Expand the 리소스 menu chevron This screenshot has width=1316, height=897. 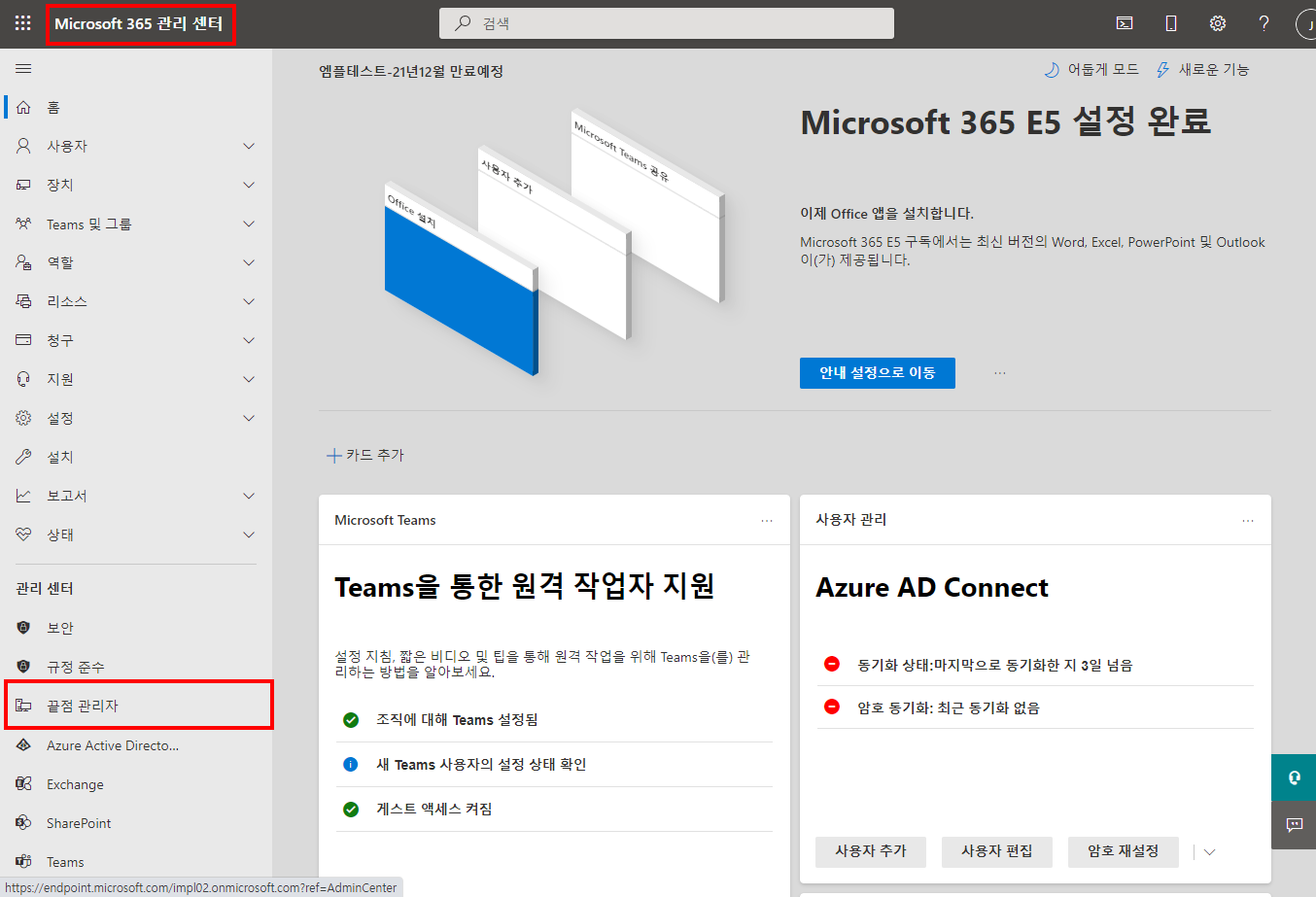click(249, 301)
